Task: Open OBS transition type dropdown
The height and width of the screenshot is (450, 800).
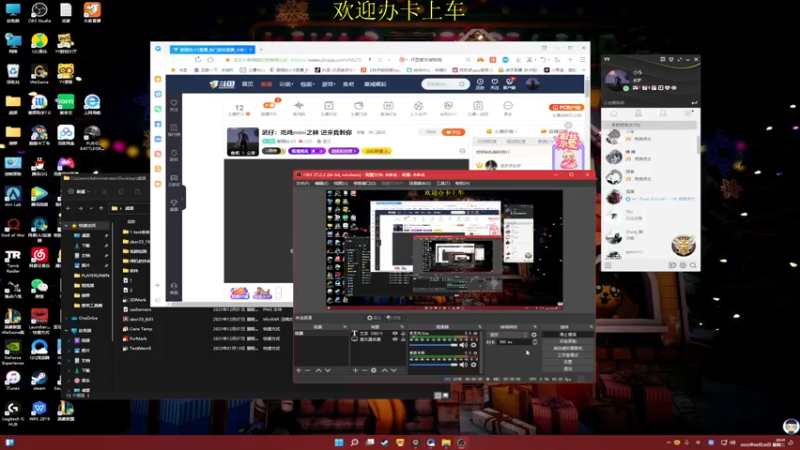Action: (x=508, y=335)
